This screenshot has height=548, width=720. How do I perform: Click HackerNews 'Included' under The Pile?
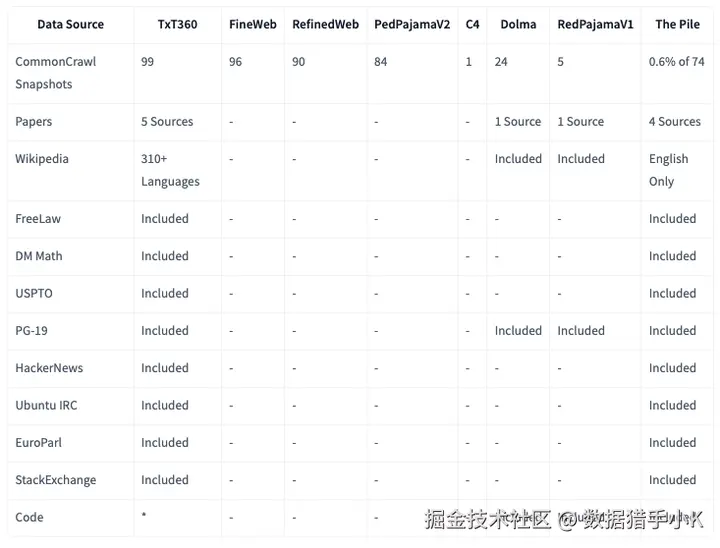(672, 368)
